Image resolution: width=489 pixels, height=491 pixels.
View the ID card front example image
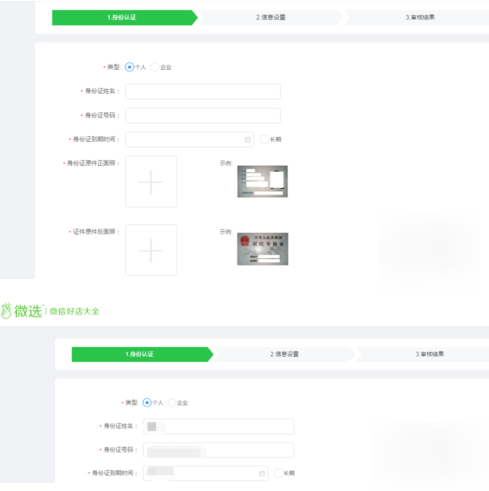pos(262,181)
